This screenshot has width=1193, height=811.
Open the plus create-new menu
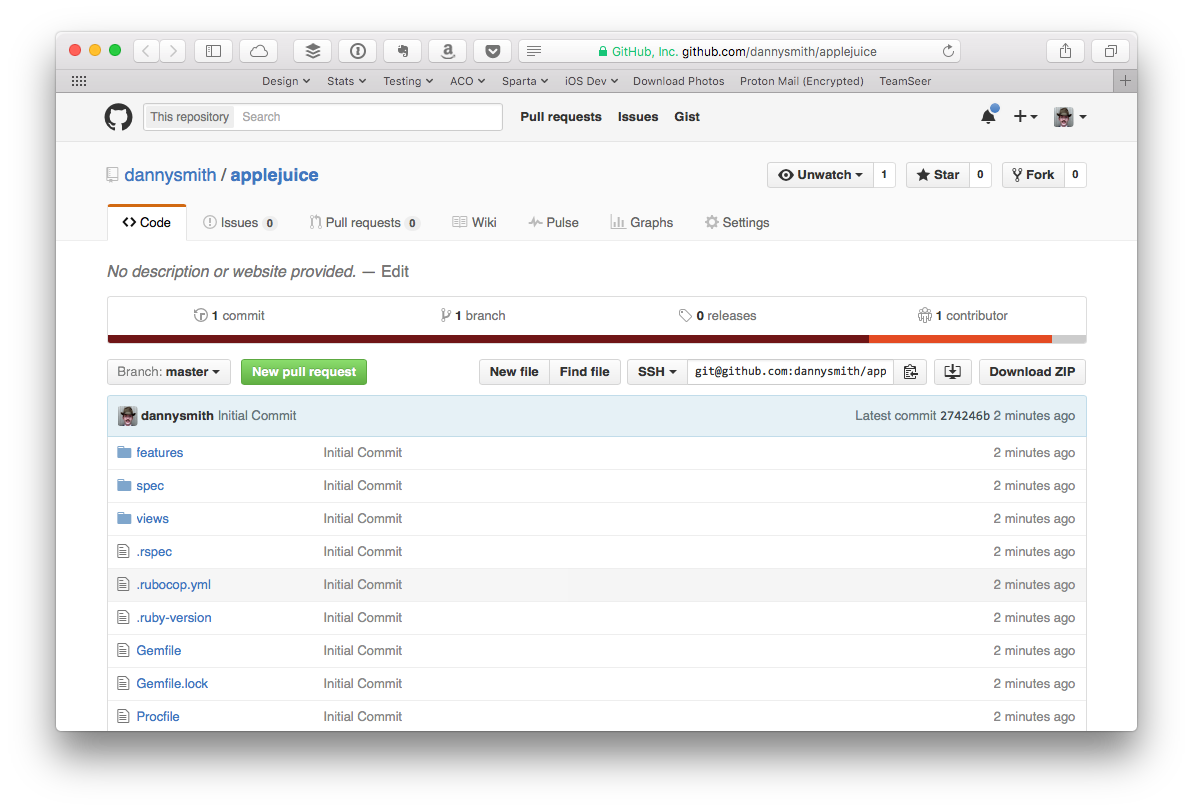[1026, 116]
